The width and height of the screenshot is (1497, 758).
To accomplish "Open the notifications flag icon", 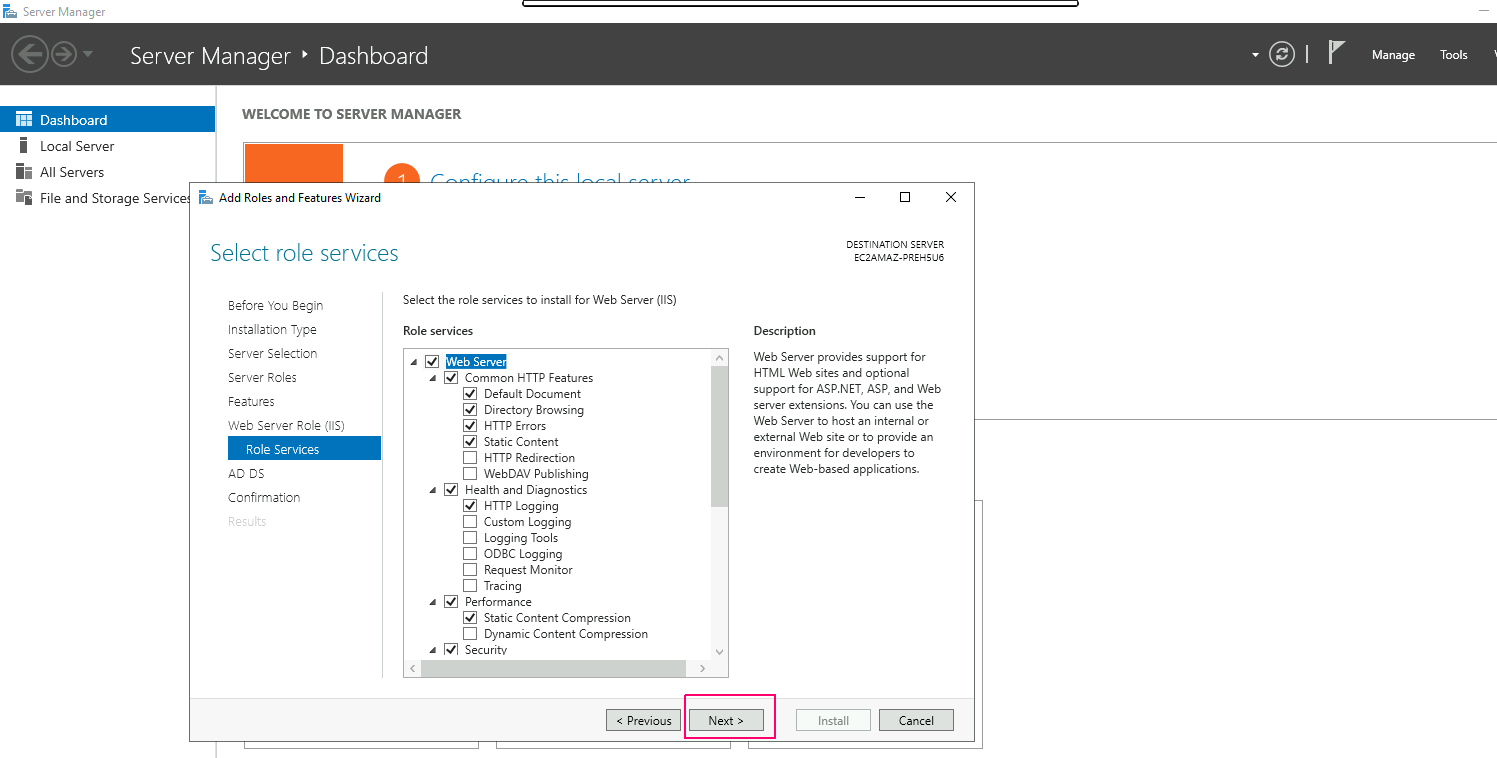I will coord(1336,52).
